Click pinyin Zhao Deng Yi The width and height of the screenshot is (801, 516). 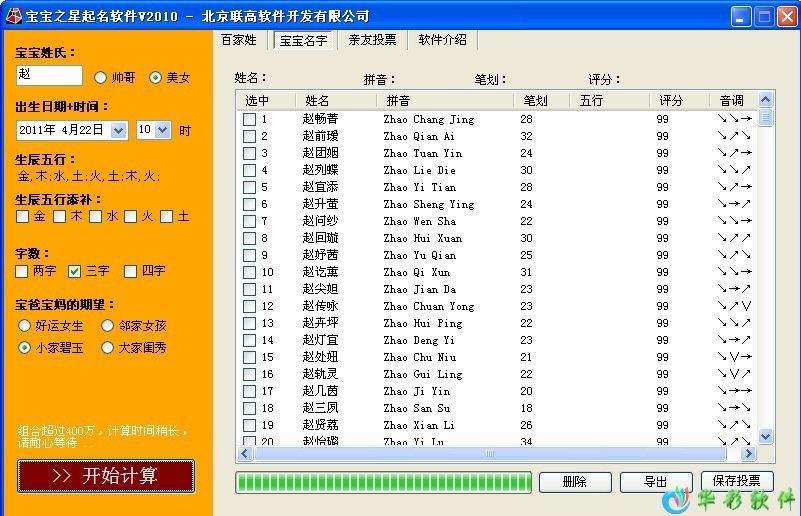coord(419,340)
